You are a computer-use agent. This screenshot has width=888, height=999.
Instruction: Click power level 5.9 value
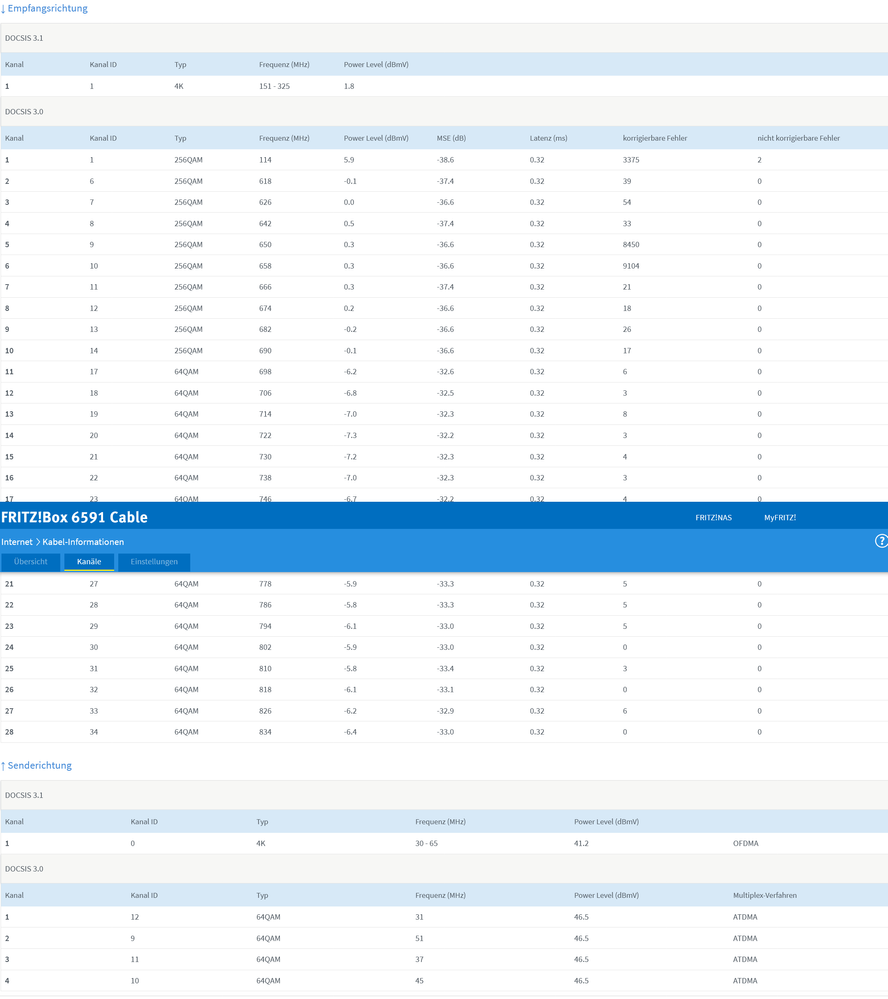348,160
